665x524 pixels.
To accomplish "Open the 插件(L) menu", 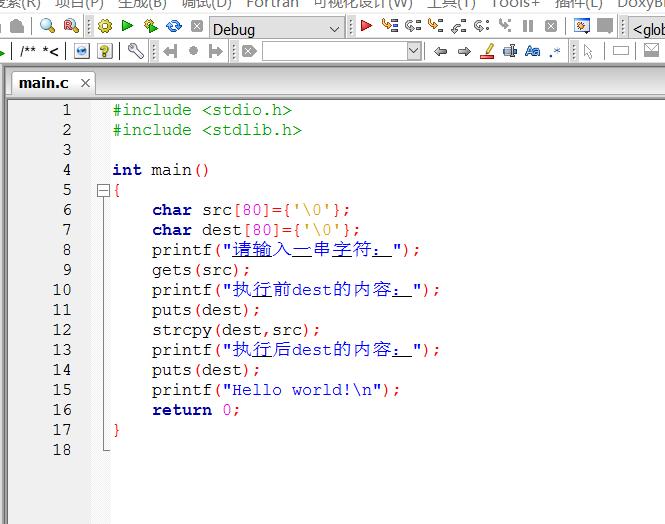I will 578,4.
